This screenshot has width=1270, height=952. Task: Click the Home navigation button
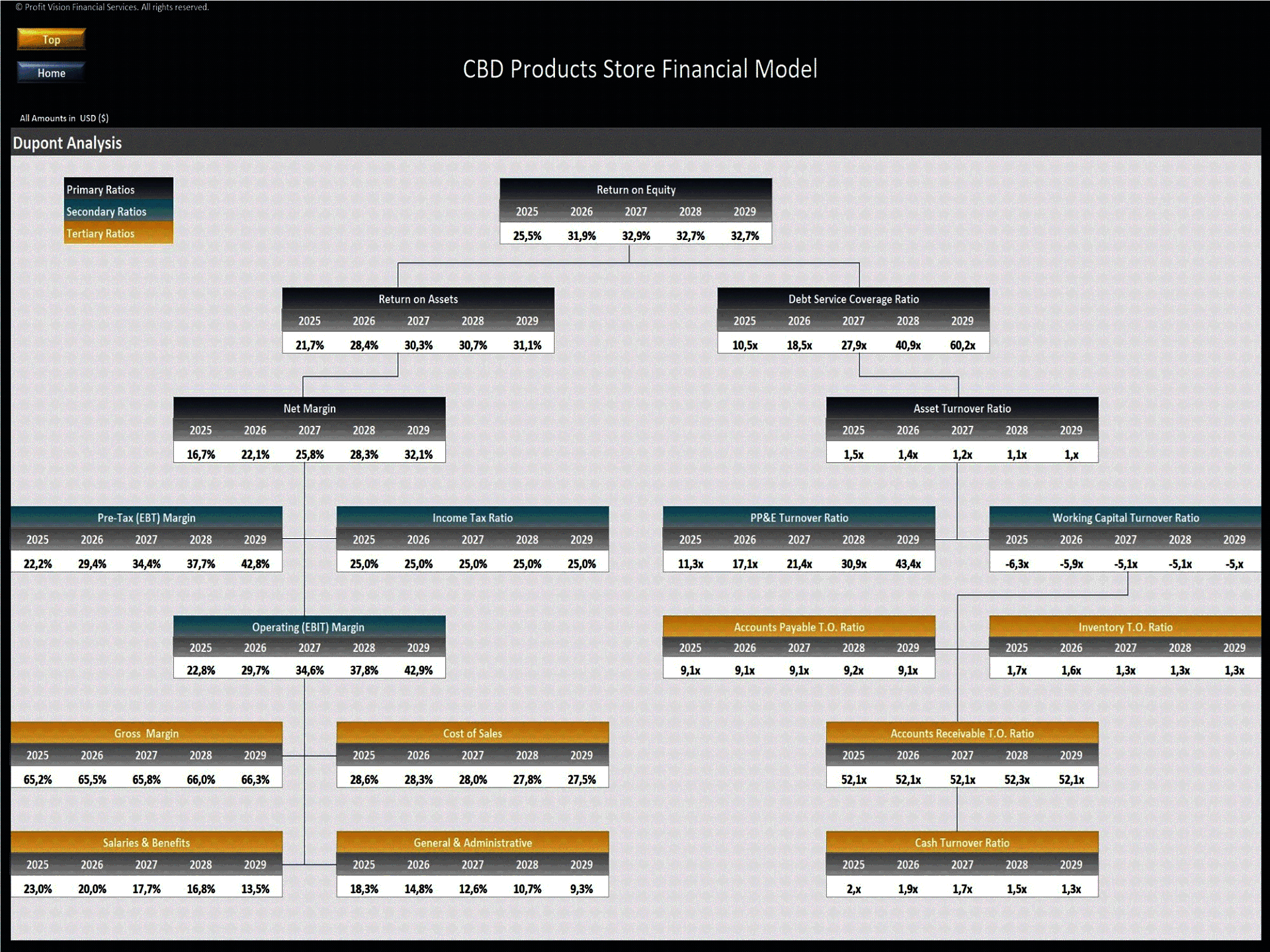pyautogui.click(x=51, y=72)
